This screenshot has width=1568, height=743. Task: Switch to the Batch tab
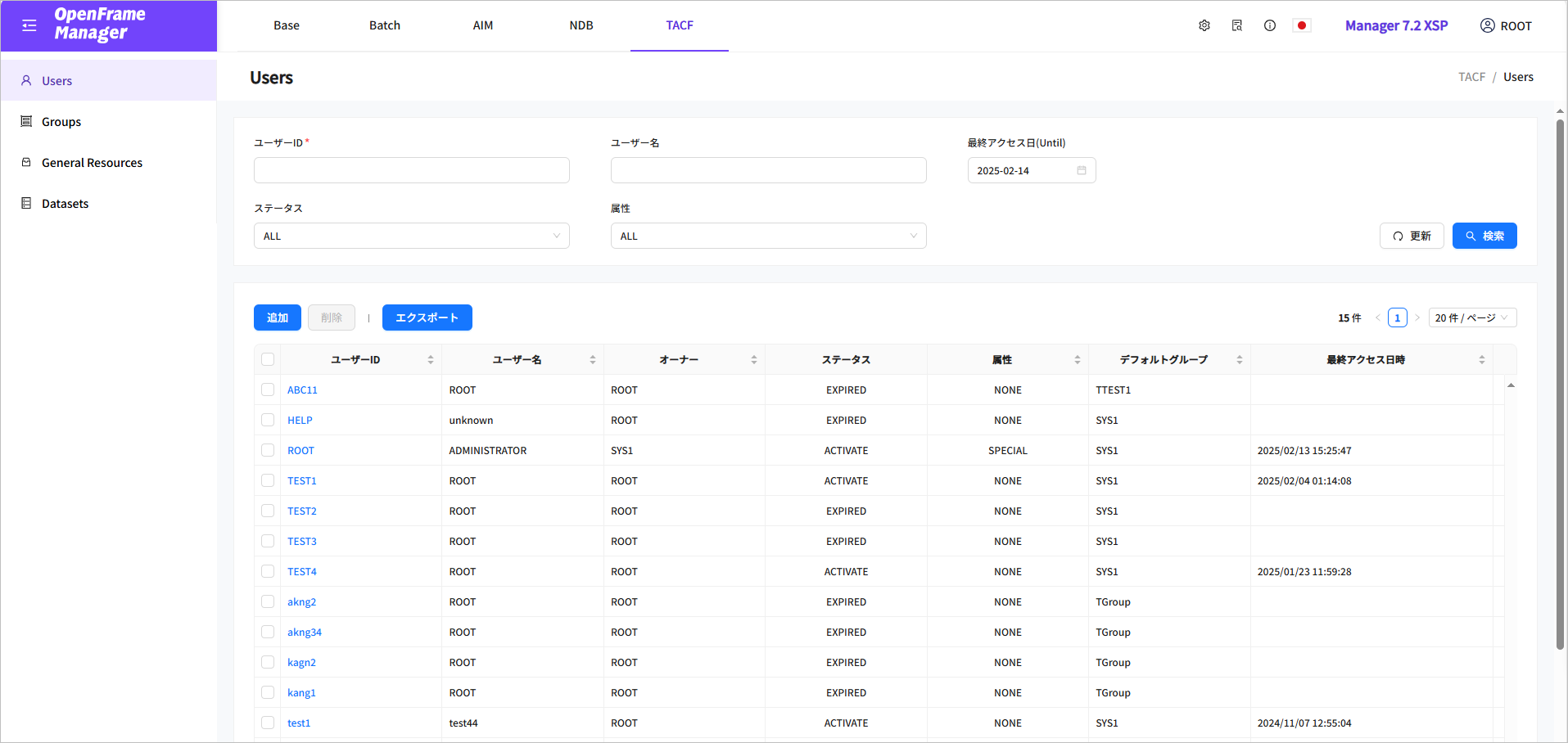pyautogui.click(x=384, y=25)
